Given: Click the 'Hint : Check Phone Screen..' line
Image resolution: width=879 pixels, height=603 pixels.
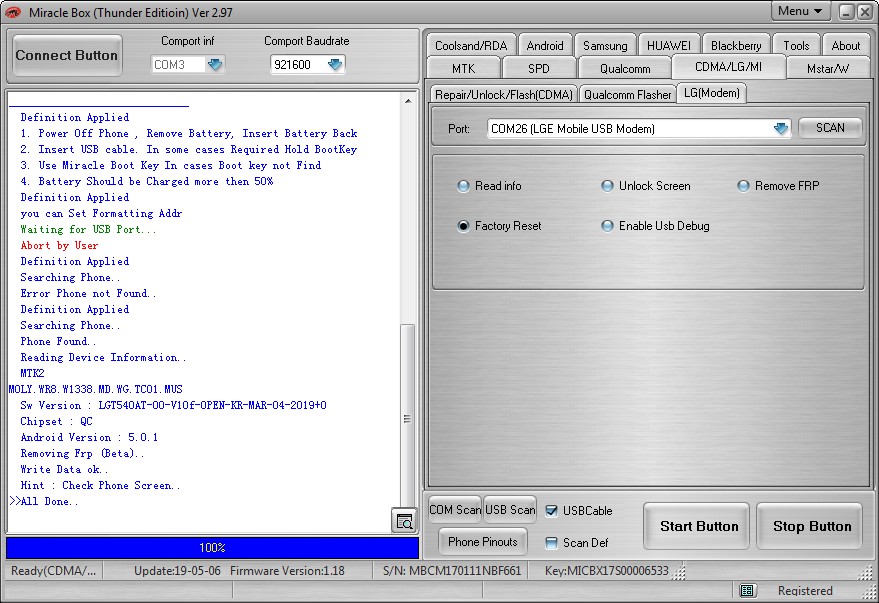Looking at the screenshot, I should click(100, 485).
